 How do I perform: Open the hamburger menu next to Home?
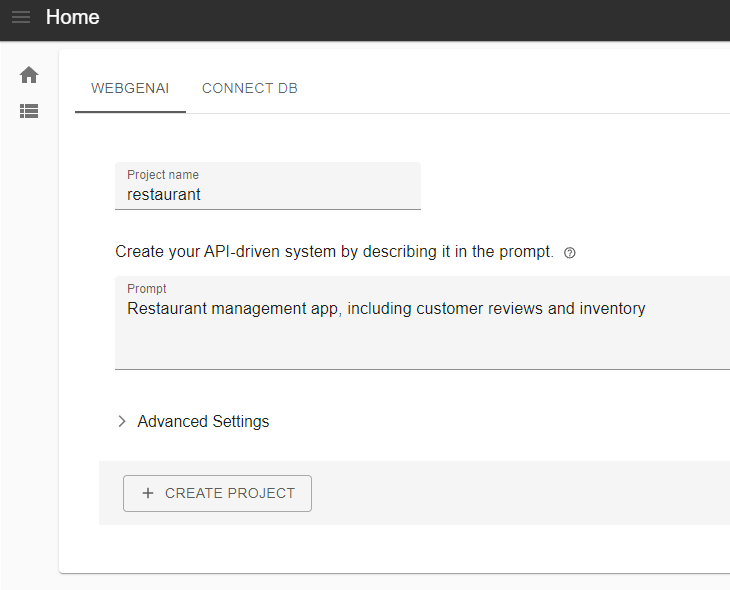(x=21, y=17)
